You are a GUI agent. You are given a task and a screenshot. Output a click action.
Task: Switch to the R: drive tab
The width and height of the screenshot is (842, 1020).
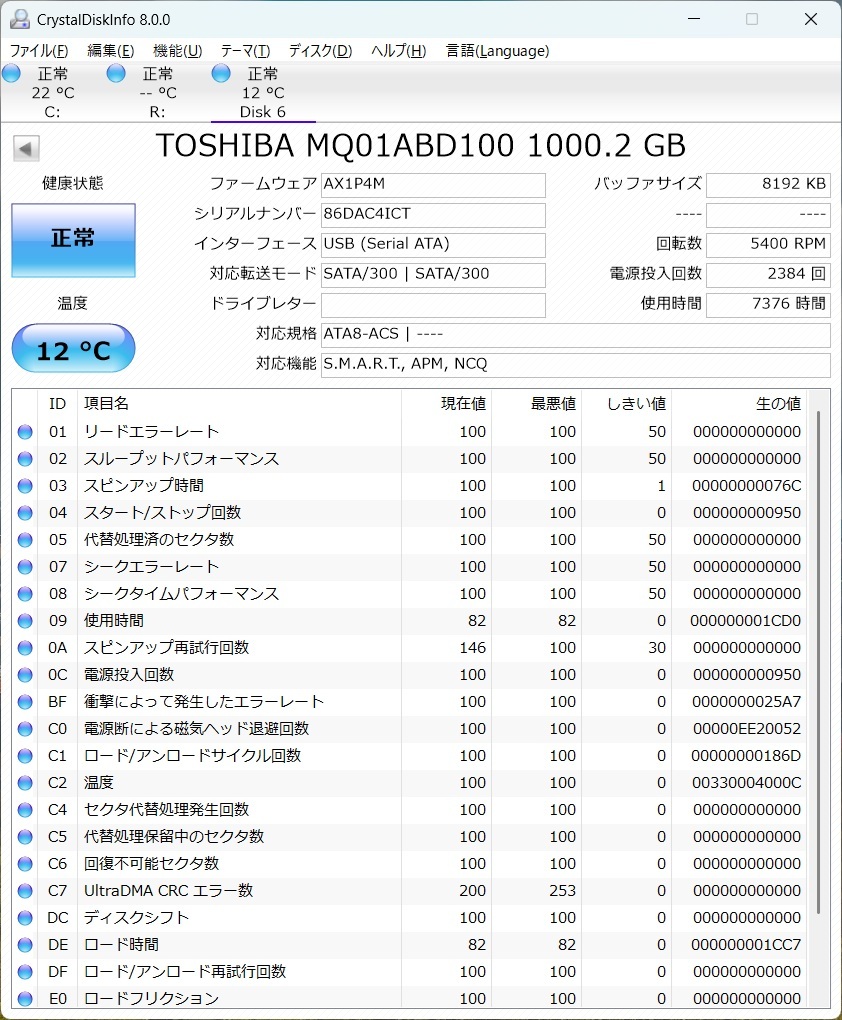point(157,92)
